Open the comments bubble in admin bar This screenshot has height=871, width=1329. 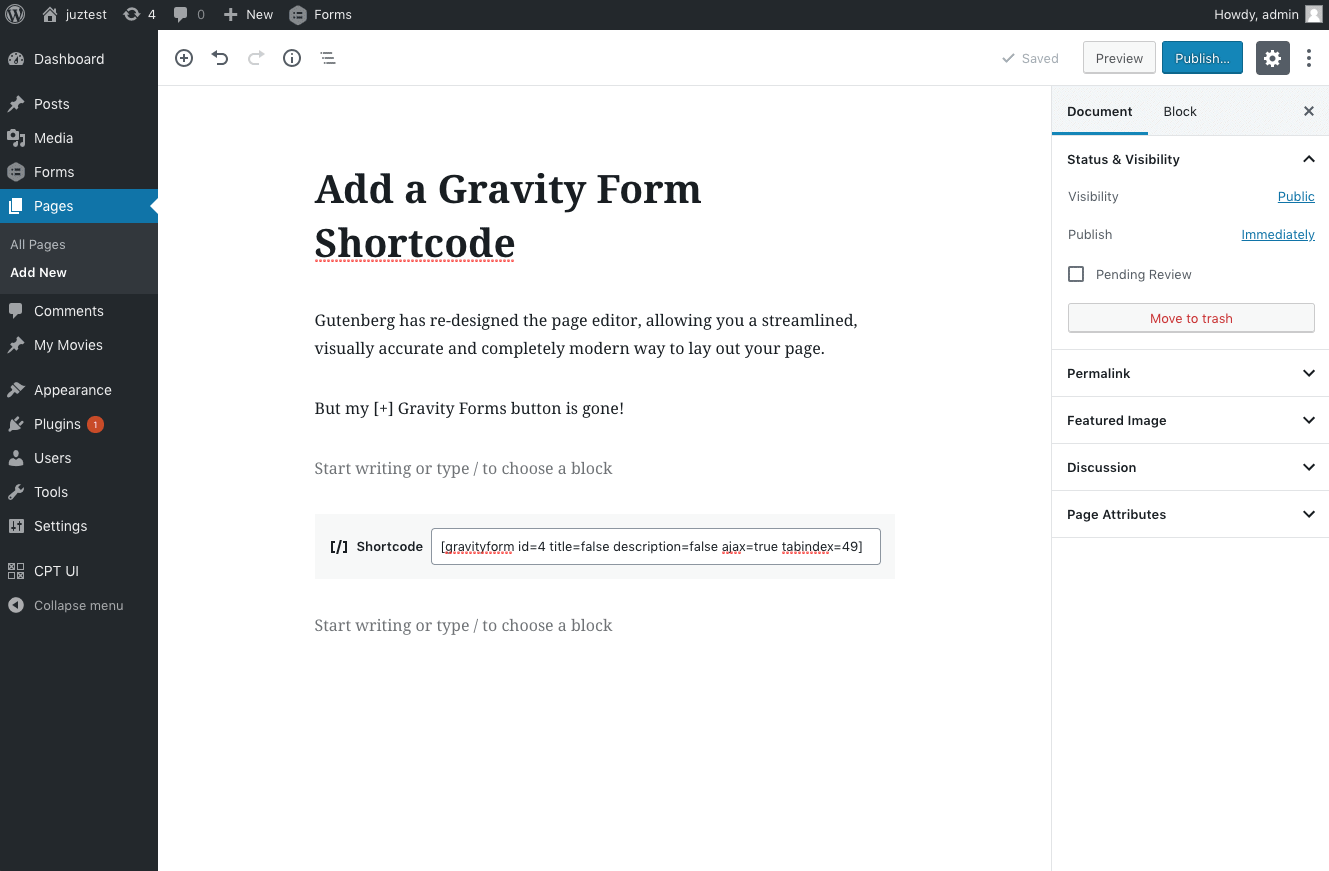point(180,15)
